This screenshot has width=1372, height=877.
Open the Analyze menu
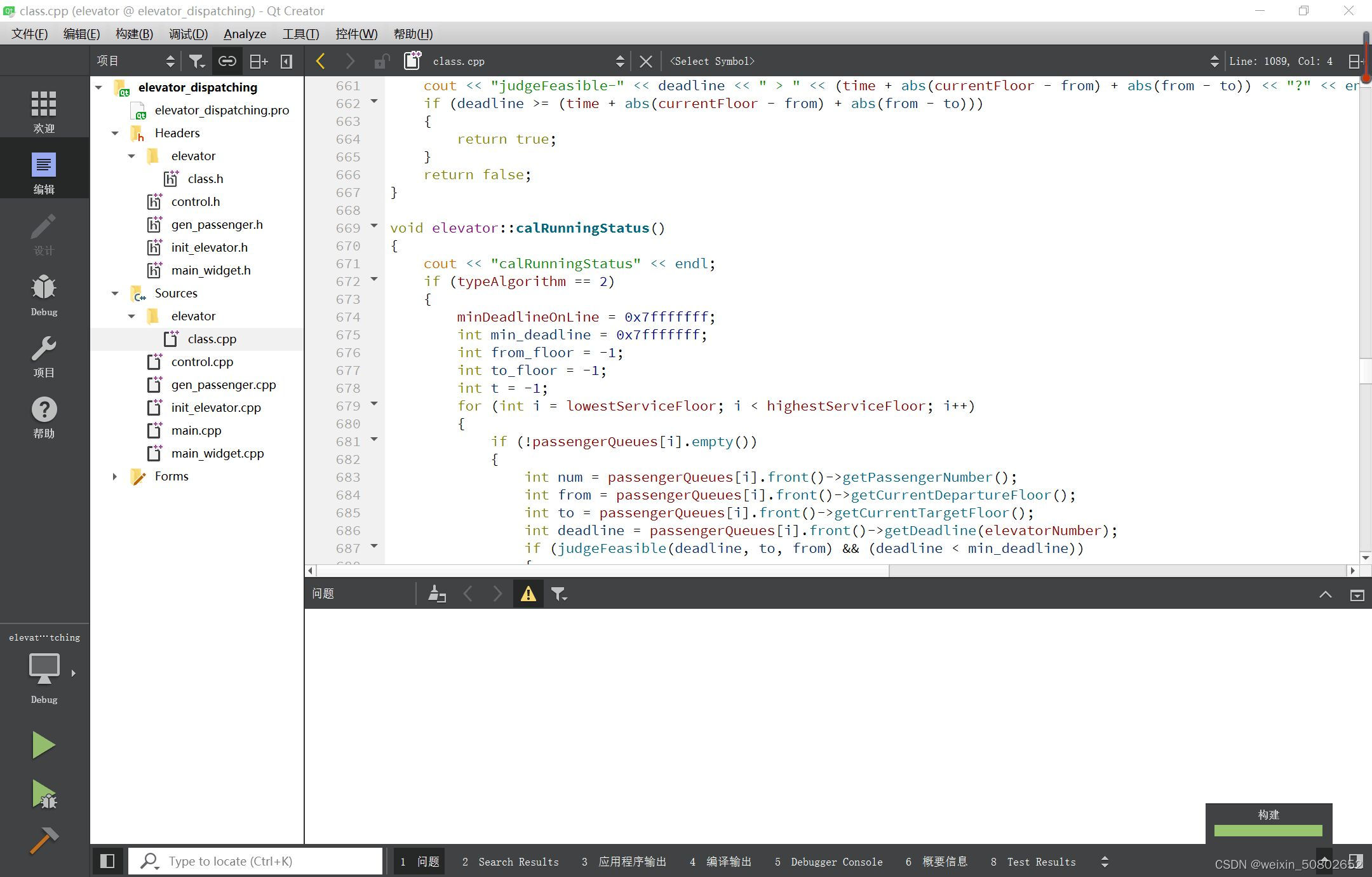(245, 34)
